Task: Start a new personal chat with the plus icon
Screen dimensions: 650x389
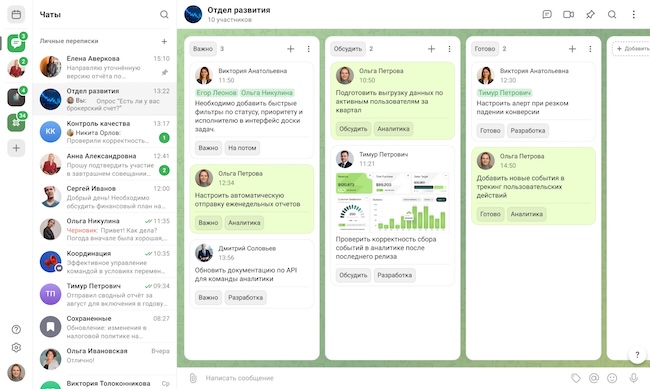Action: pyautogui.click(x=164, y=41)
